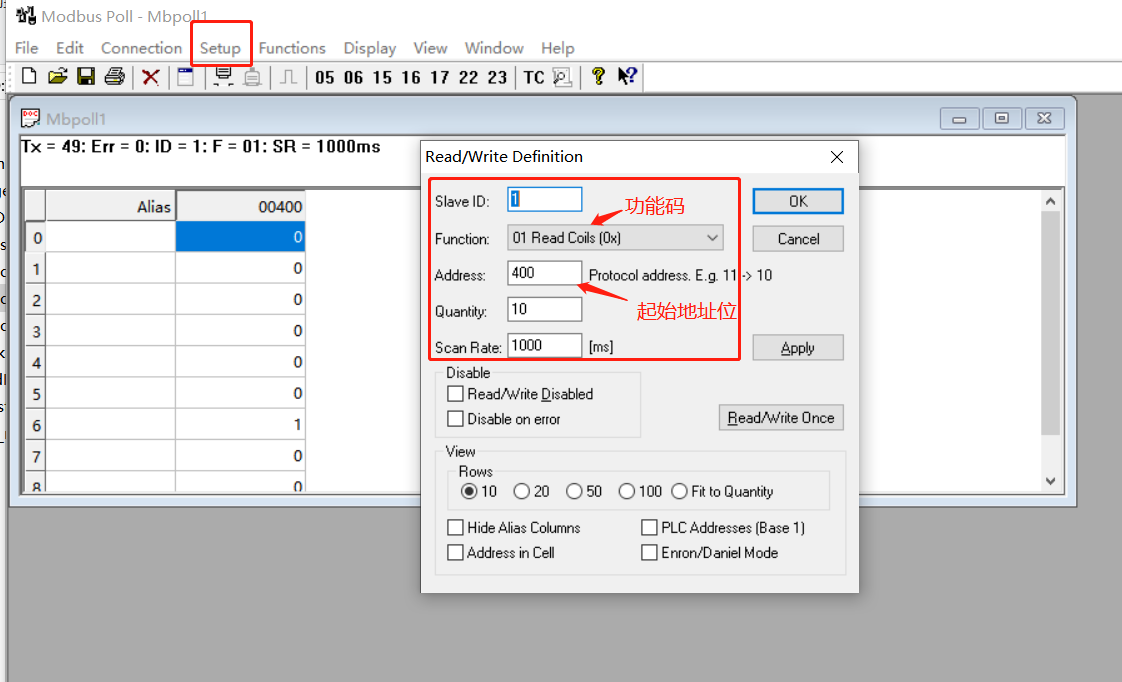Image resolution: width=1122 pixels, height=682 pixels.
Task: Click the Open file folder icon
Action: (x=58, y=77)
